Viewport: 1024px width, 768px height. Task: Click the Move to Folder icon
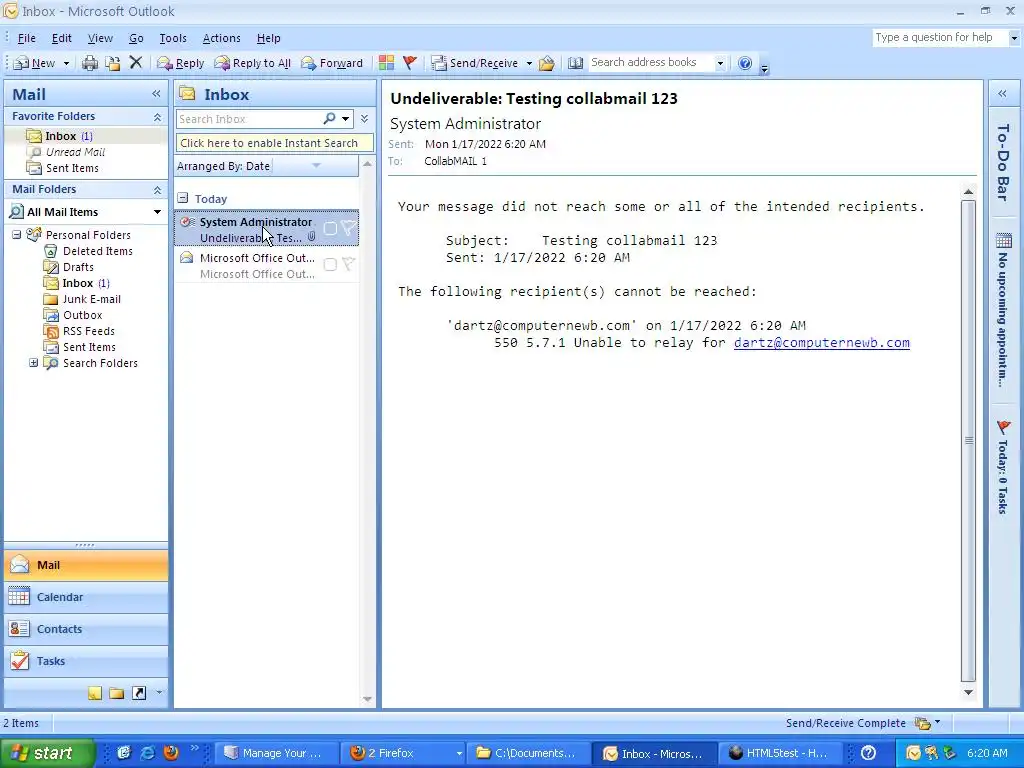(112, 63)
